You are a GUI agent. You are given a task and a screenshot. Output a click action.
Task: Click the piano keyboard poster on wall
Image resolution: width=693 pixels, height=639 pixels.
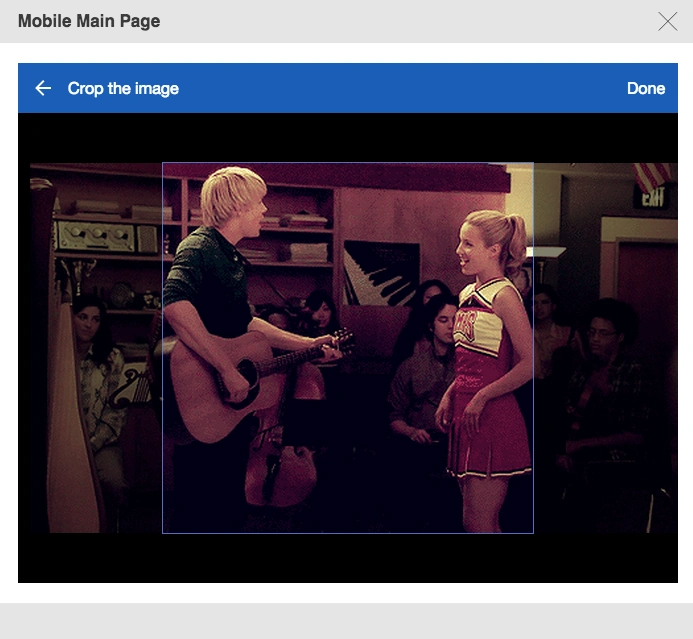tap(380, 270)
